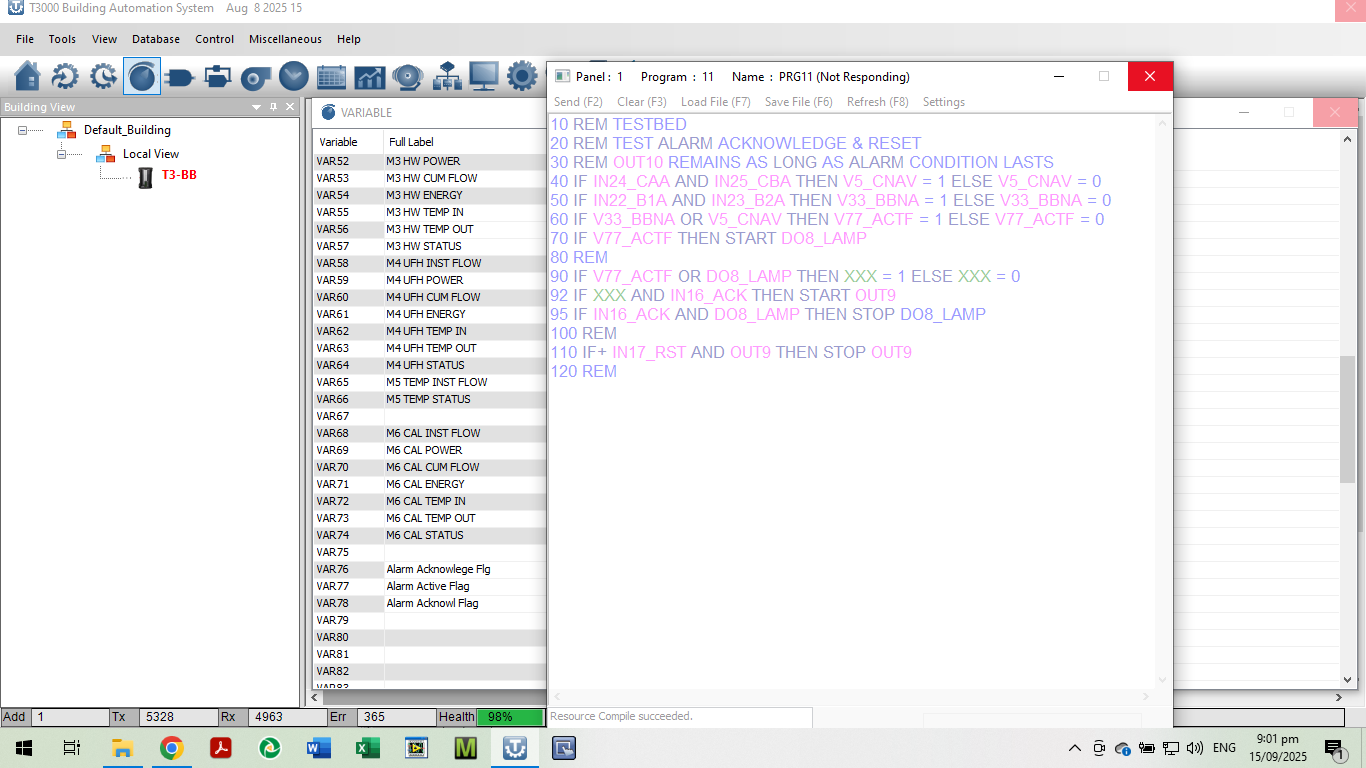
Task: Pin the Building View panel
Action: click(x=273, y=107)
